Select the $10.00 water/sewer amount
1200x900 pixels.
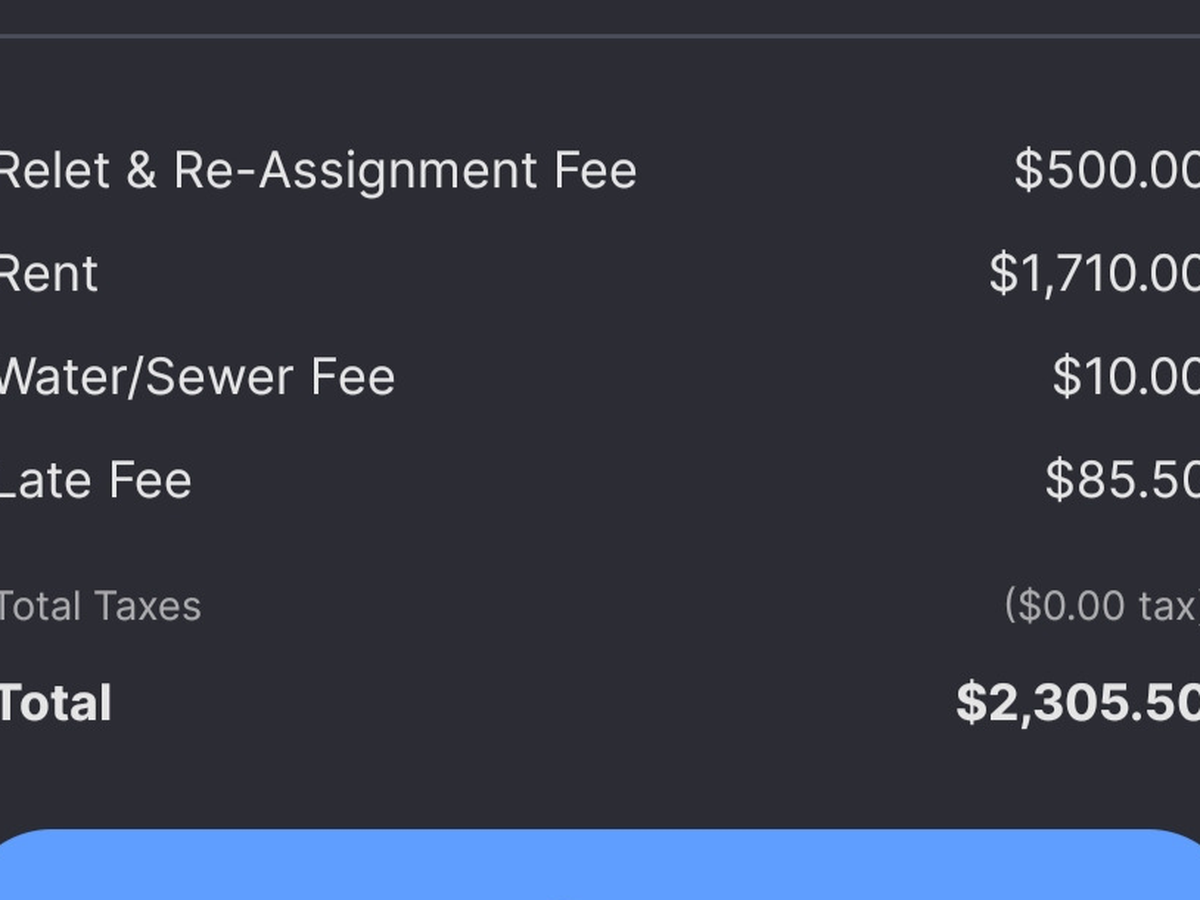(1125, 377)
